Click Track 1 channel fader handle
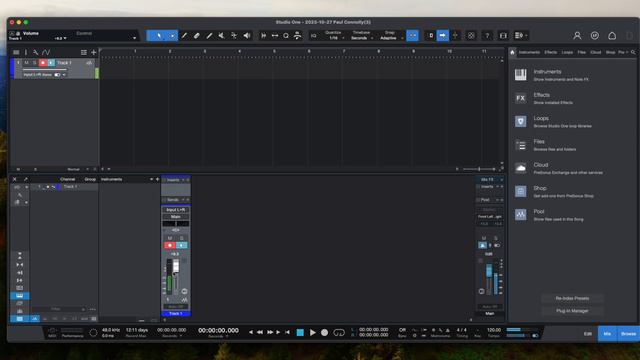Image resolution: width=640 pixels, height=360 pixels. (176, 266)
